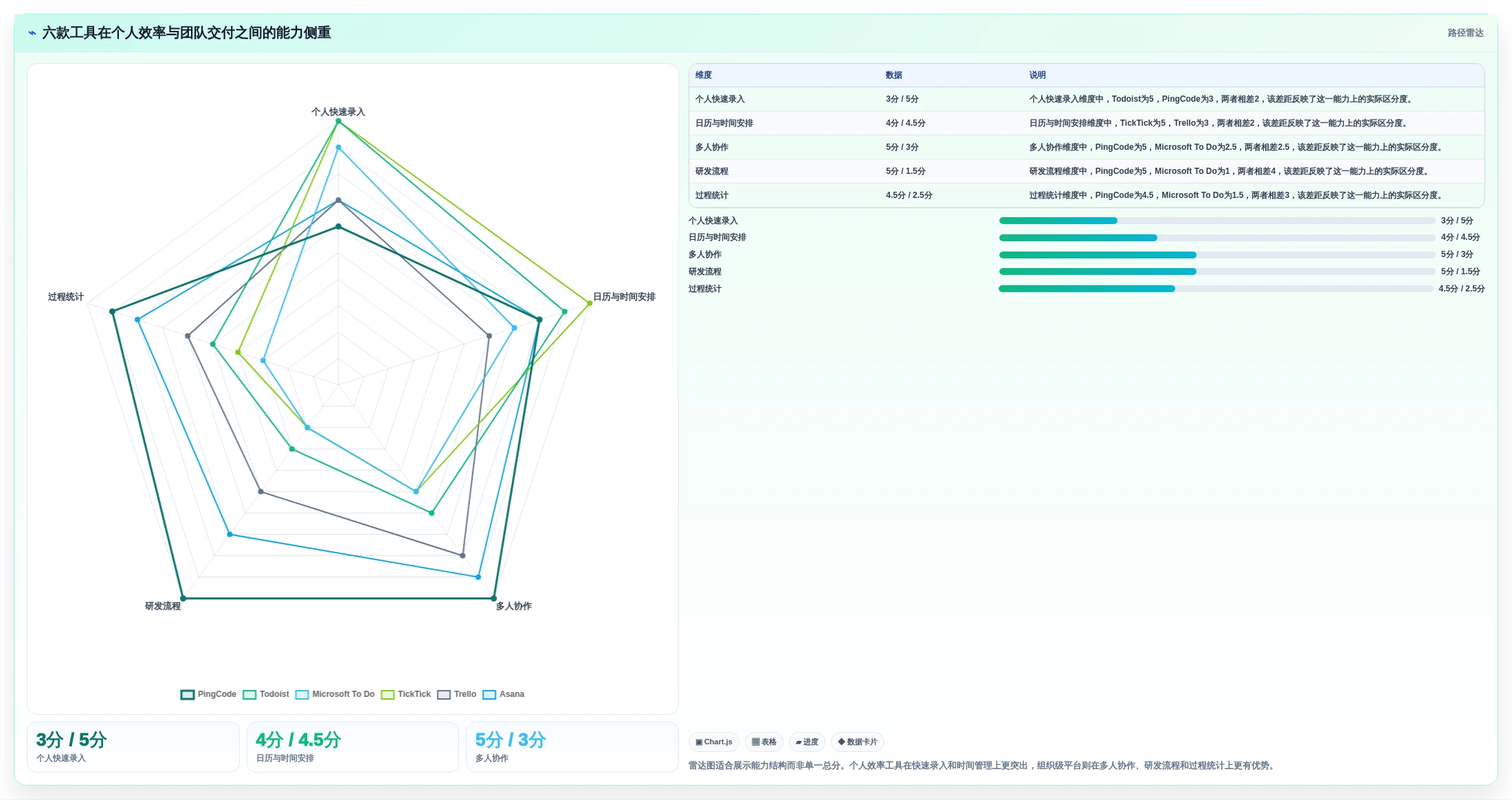Toggle the Todoist legend swatch
This screenshot has height=800, width=1512.
pos(249,695)
